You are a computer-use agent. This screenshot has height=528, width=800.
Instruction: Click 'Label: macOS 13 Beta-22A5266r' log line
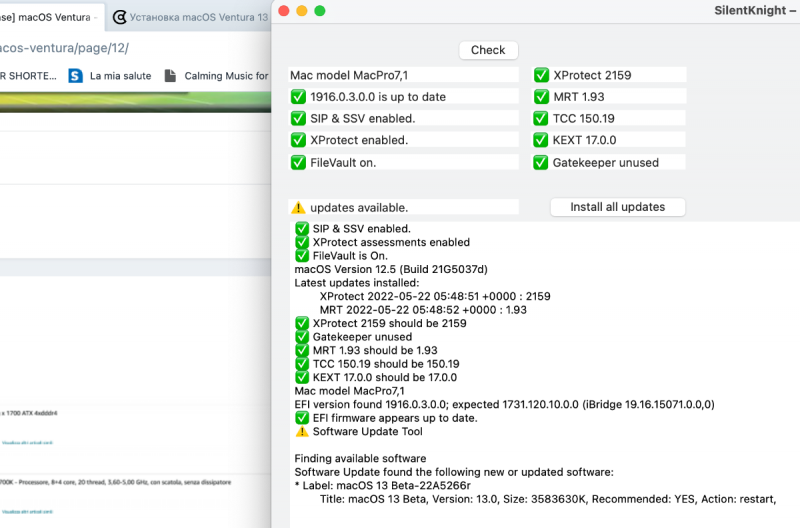[x=382, y=485]
